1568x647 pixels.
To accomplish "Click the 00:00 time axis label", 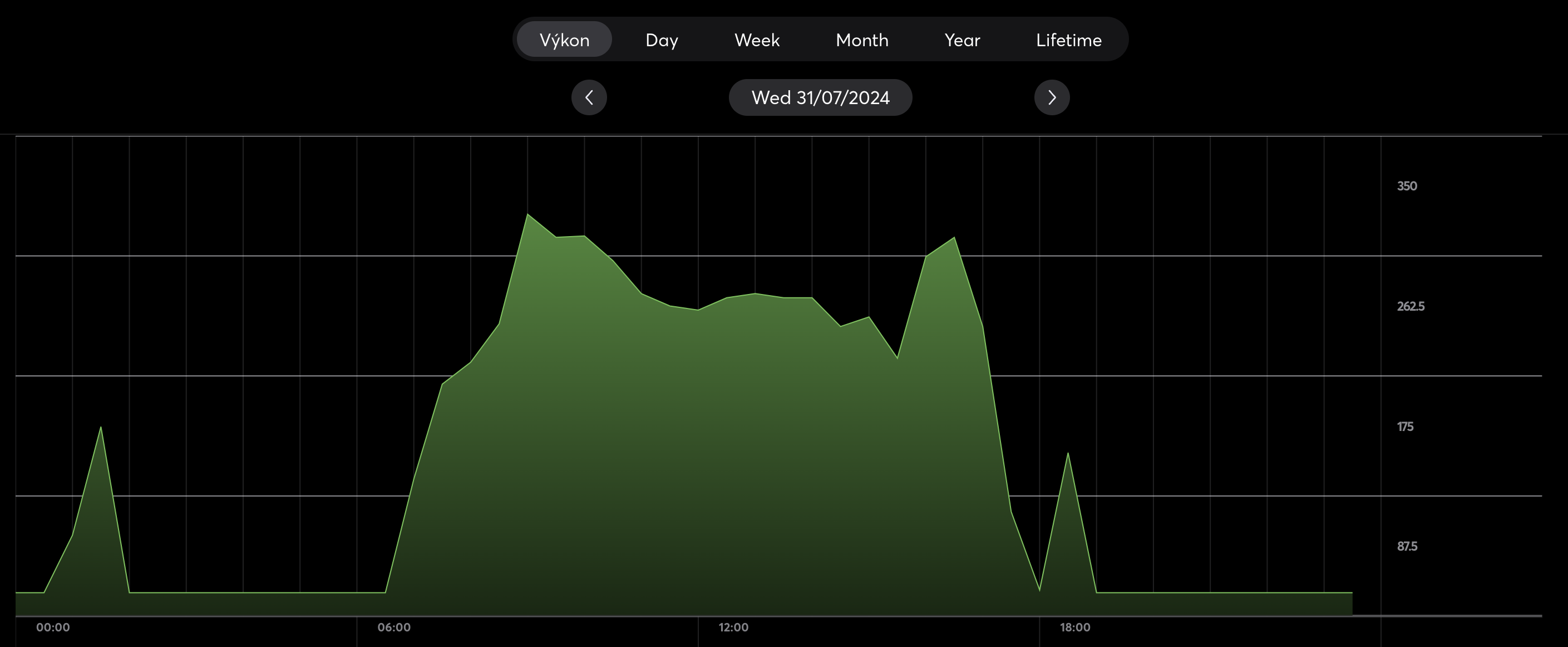I will click(53, 628).
